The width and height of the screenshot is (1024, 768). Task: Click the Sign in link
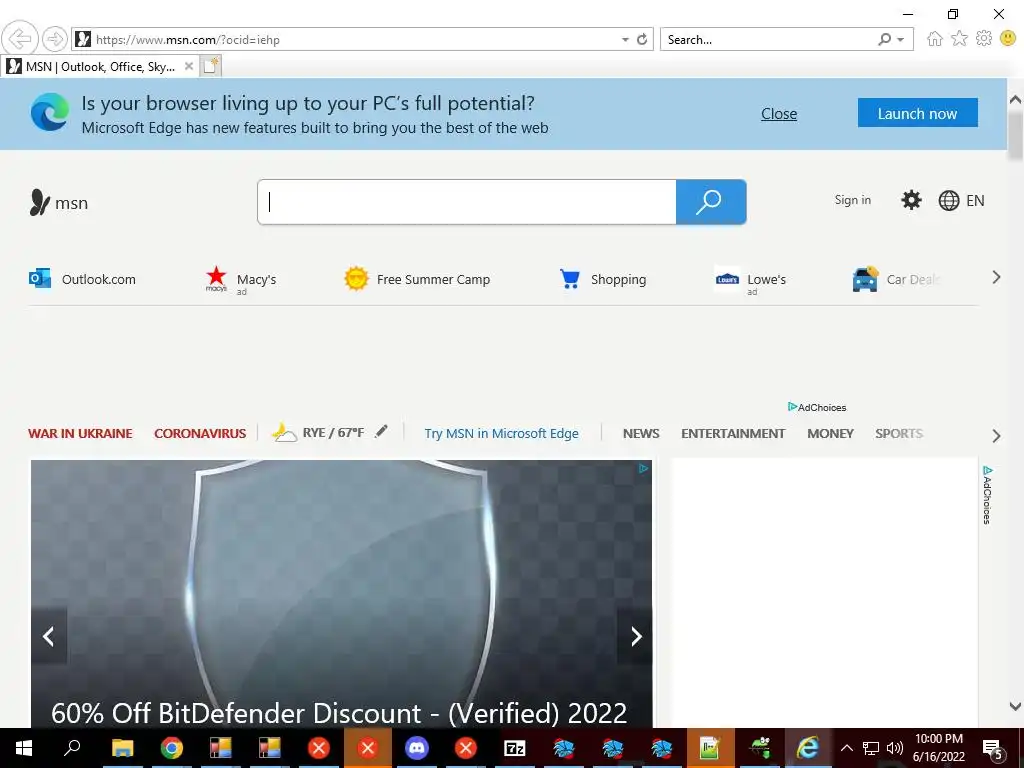pos(852,200)
